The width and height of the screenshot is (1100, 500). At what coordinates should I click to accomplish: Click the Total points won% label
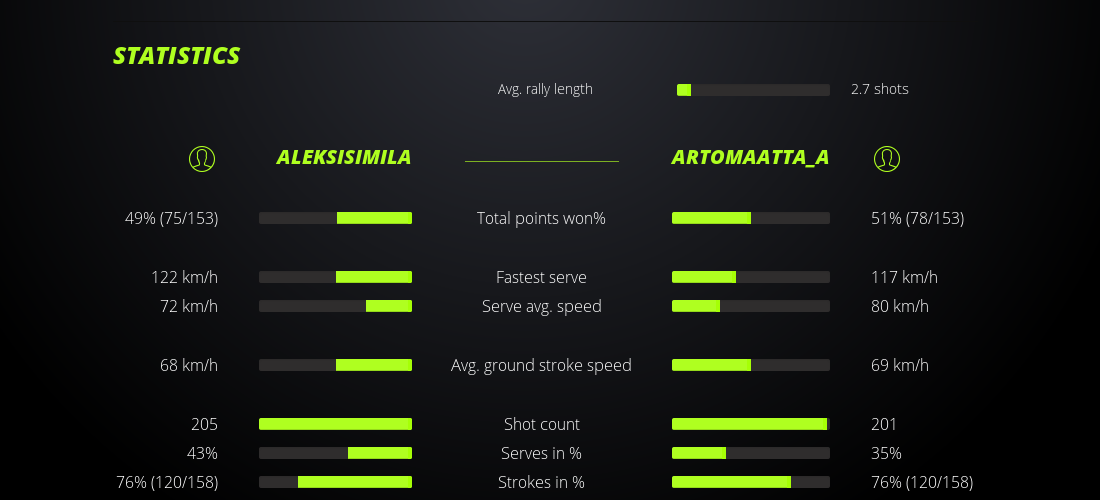tap(541, 218)
